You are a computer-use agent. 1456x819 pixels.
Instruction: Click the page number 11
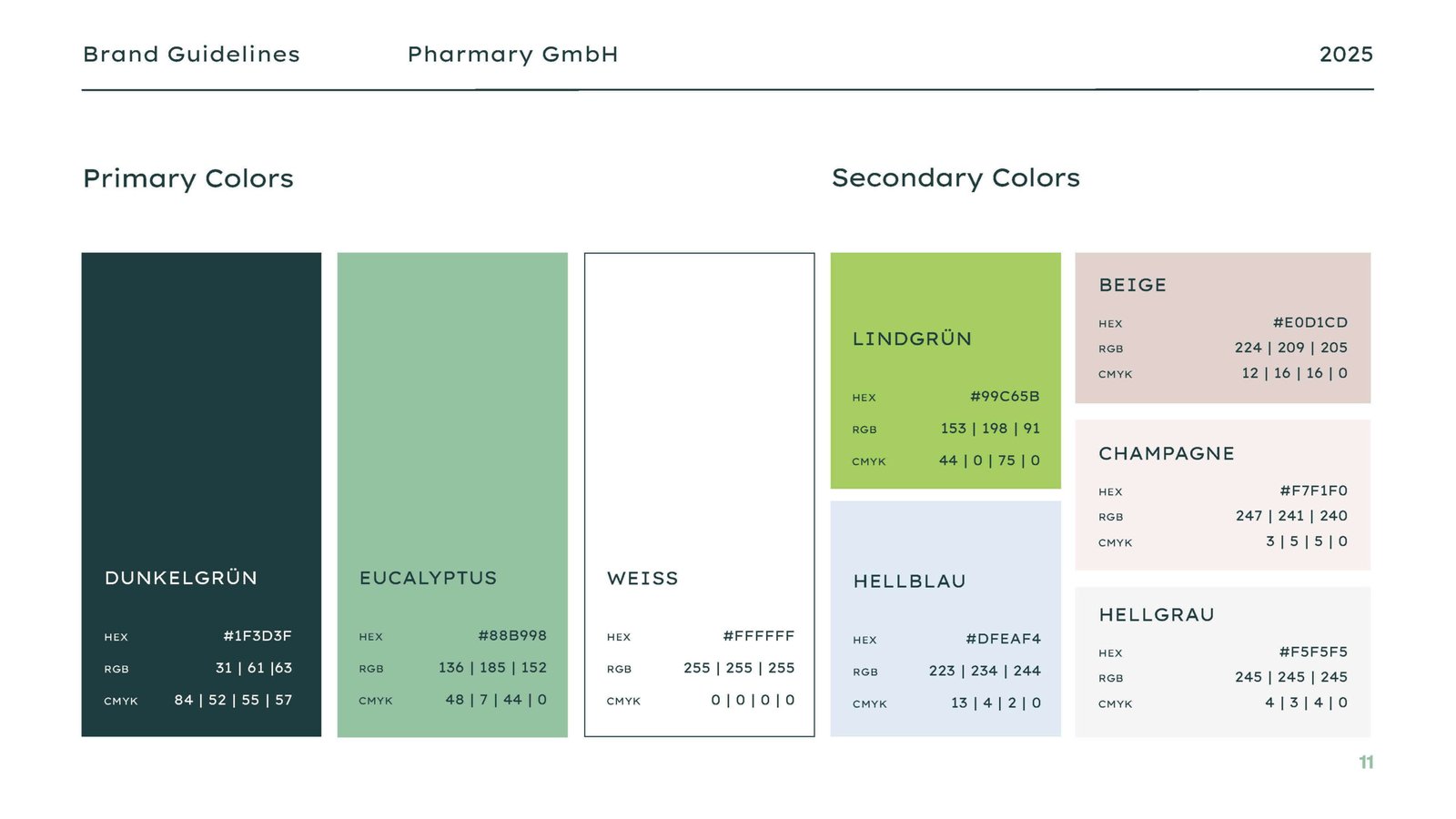click(1366, 763)
